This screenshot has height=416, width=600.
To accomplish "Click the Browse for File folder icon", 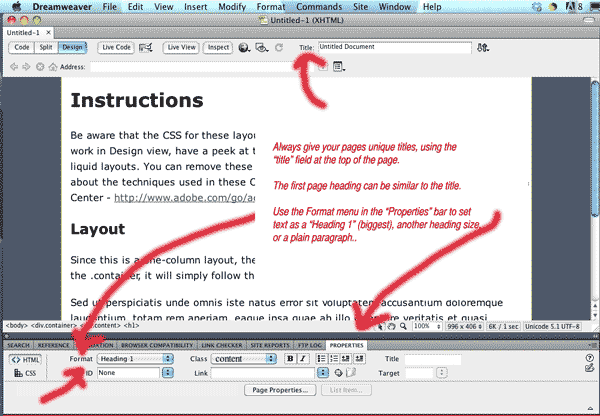I will click(x=351, y=372).
